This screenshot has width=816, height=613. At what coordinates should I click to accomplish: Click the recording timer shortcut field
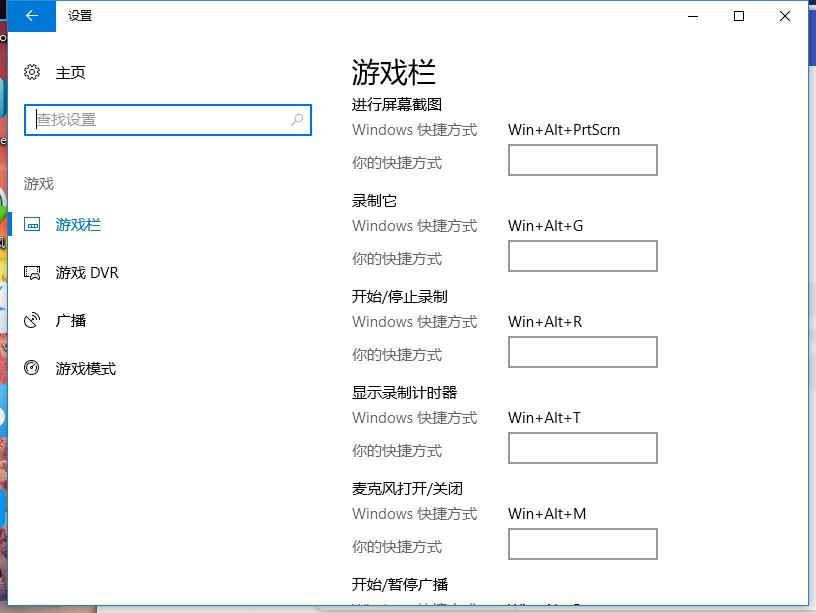582,448
